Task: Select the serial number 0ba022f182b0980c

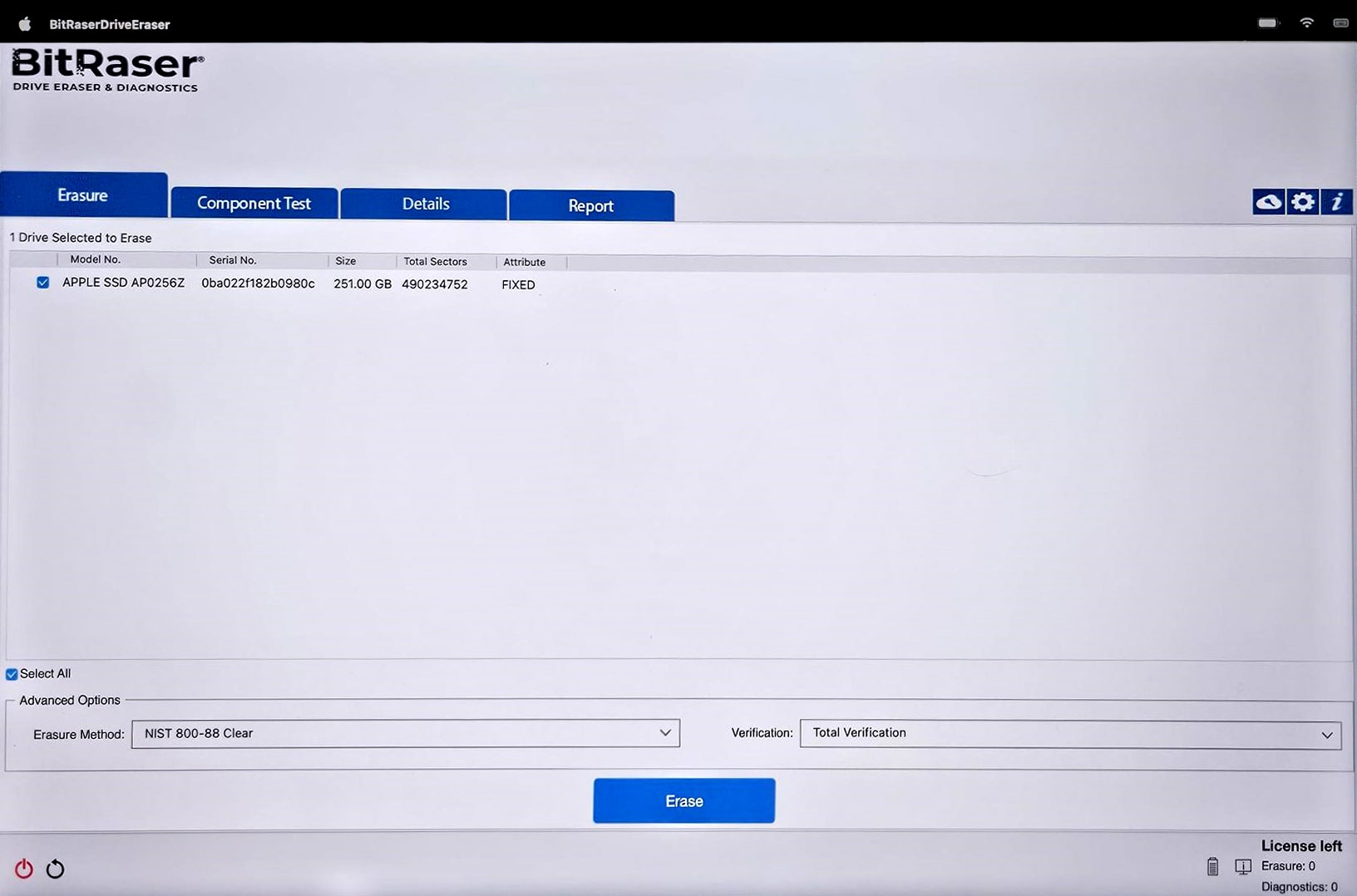Action: [258, 283]
